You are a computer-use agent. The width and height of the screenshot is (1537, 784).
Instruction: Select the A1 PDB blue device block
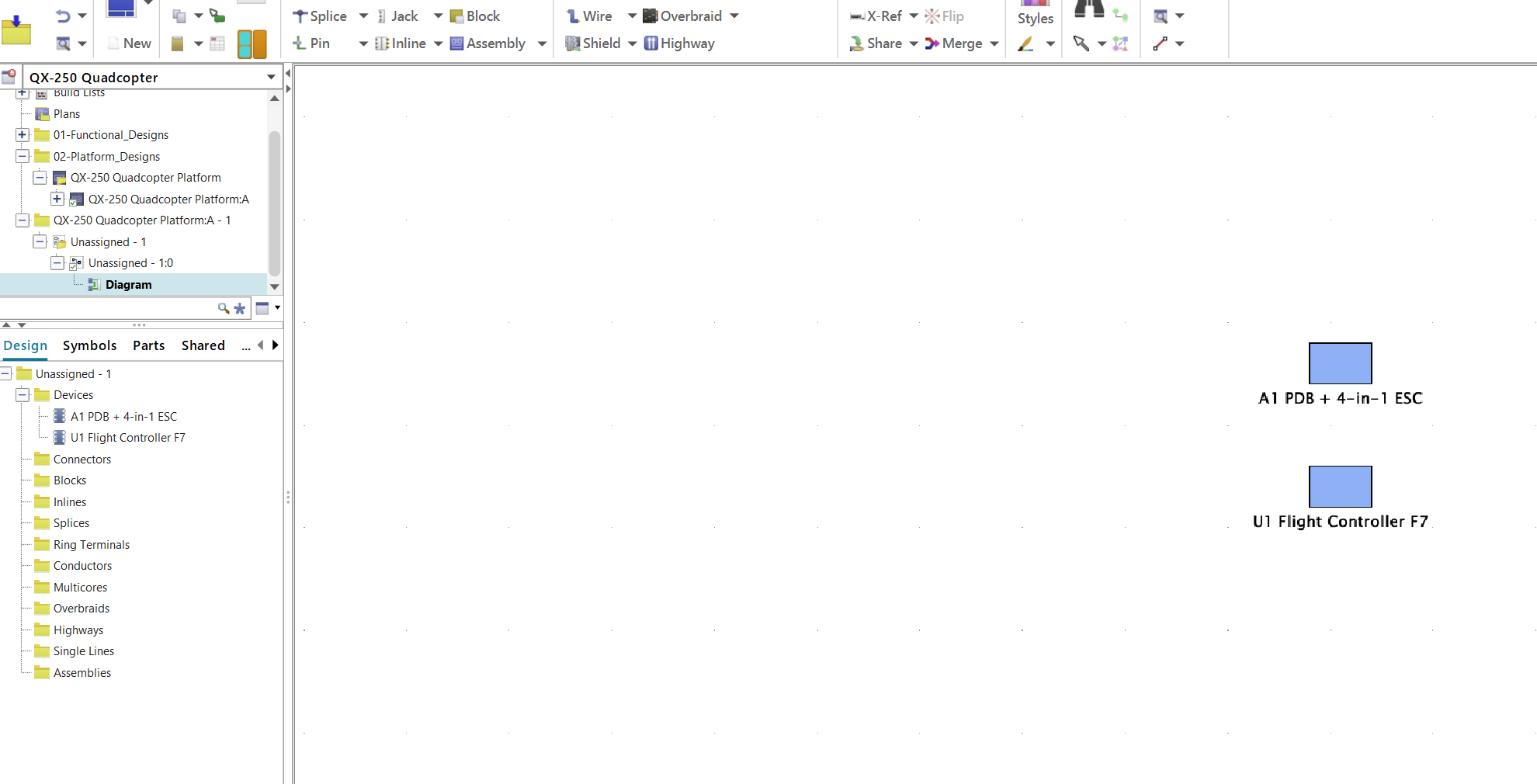(1340, 363)
